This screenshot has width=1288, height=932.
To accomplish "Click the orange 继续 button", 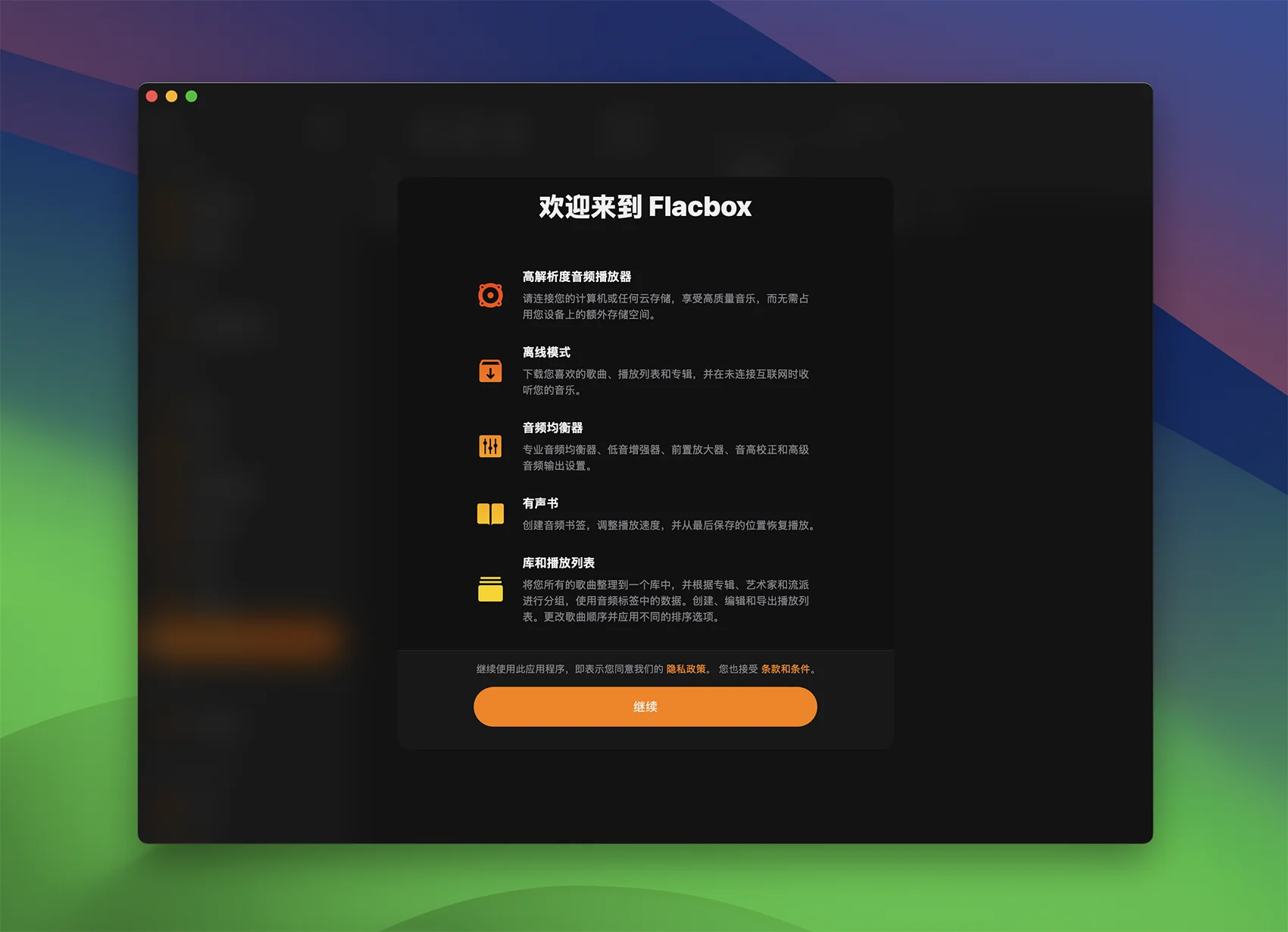I will click(x=645, y=706).
